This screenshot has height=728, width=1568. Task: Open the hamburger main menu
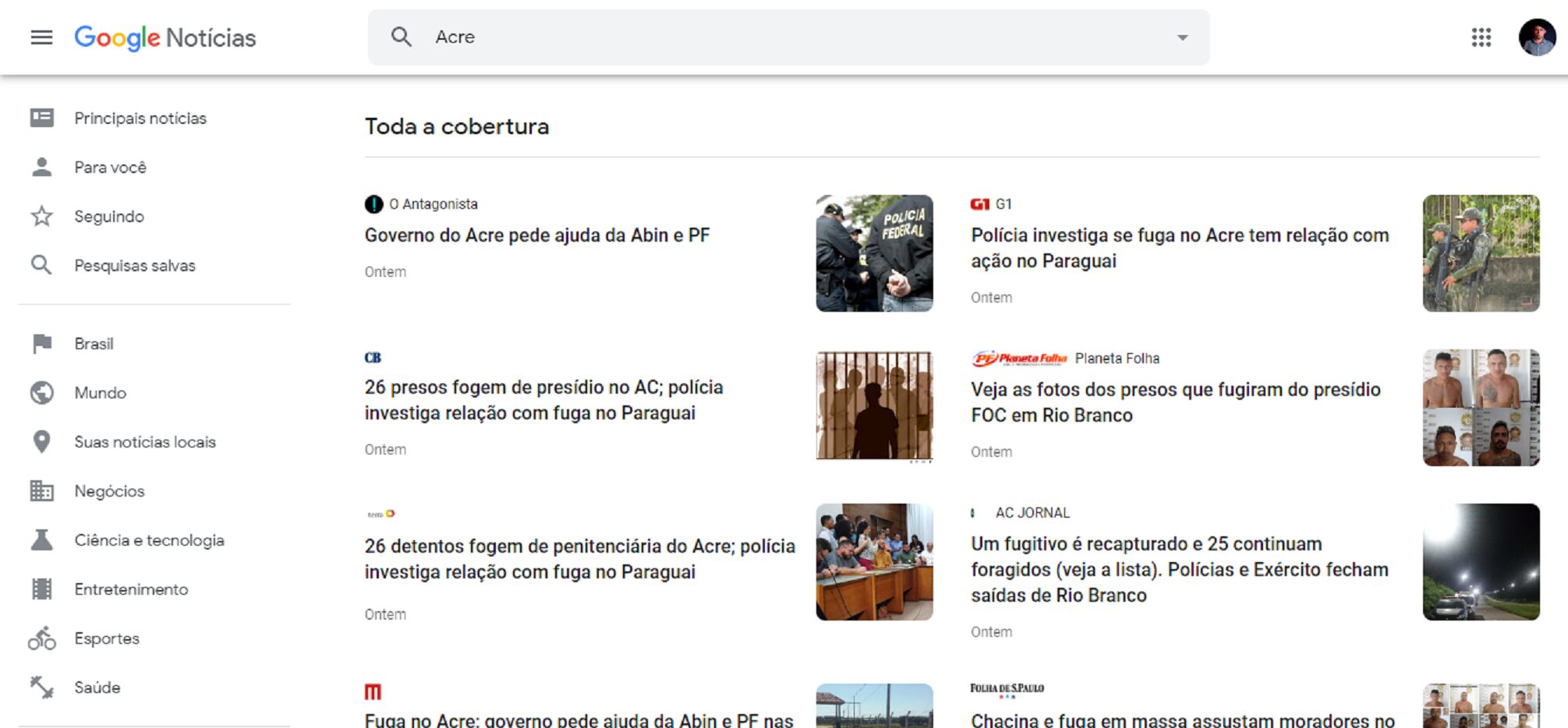pyautogui.click(x=41, y=37)
